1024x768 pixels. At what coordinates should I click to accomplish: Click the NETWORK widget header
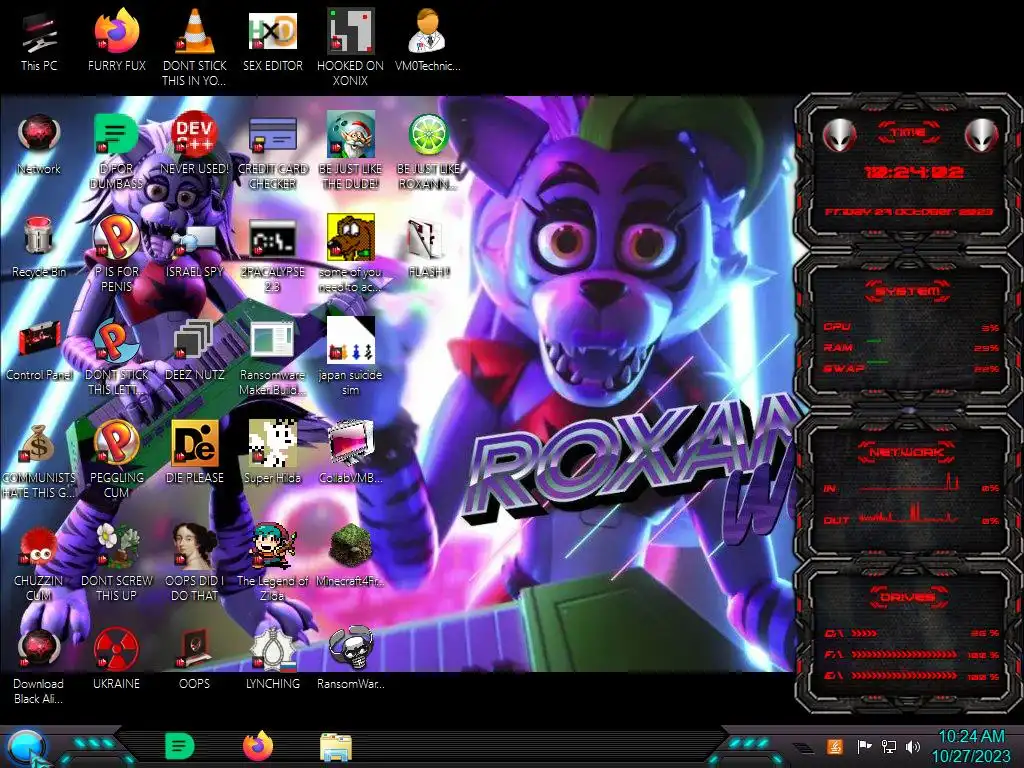[x=907, y=452]
